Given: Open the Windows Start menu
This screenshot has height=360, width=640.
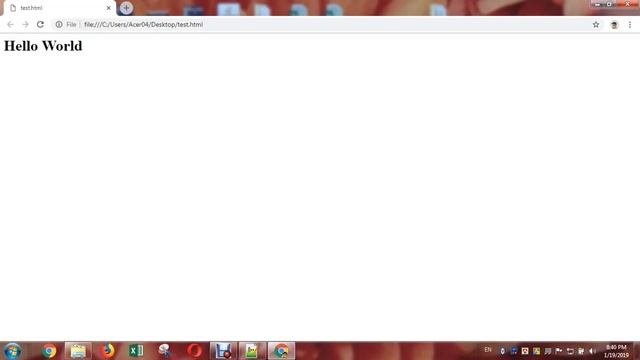Looking at the screenshot, I should (12, 351).
